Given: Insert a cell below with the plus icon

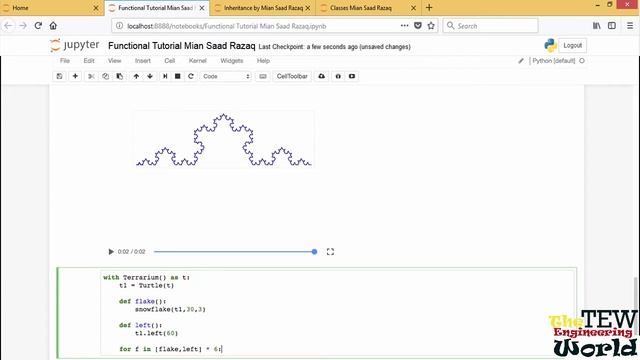Looking at the screenshot, I should point(75,76).
